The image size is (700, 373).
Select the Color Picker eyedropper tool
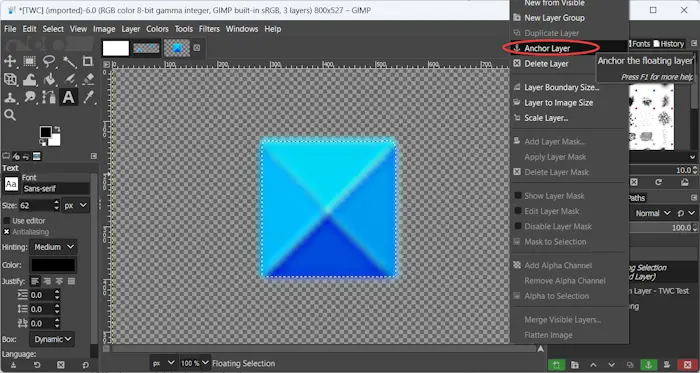point(88,97)
